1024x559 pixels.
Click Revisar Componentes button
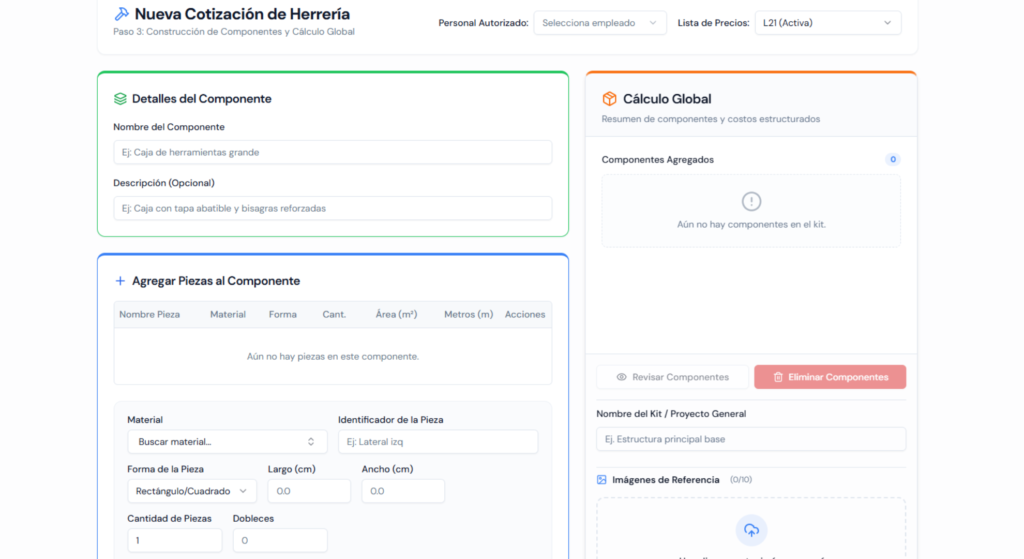coord(673,377)
